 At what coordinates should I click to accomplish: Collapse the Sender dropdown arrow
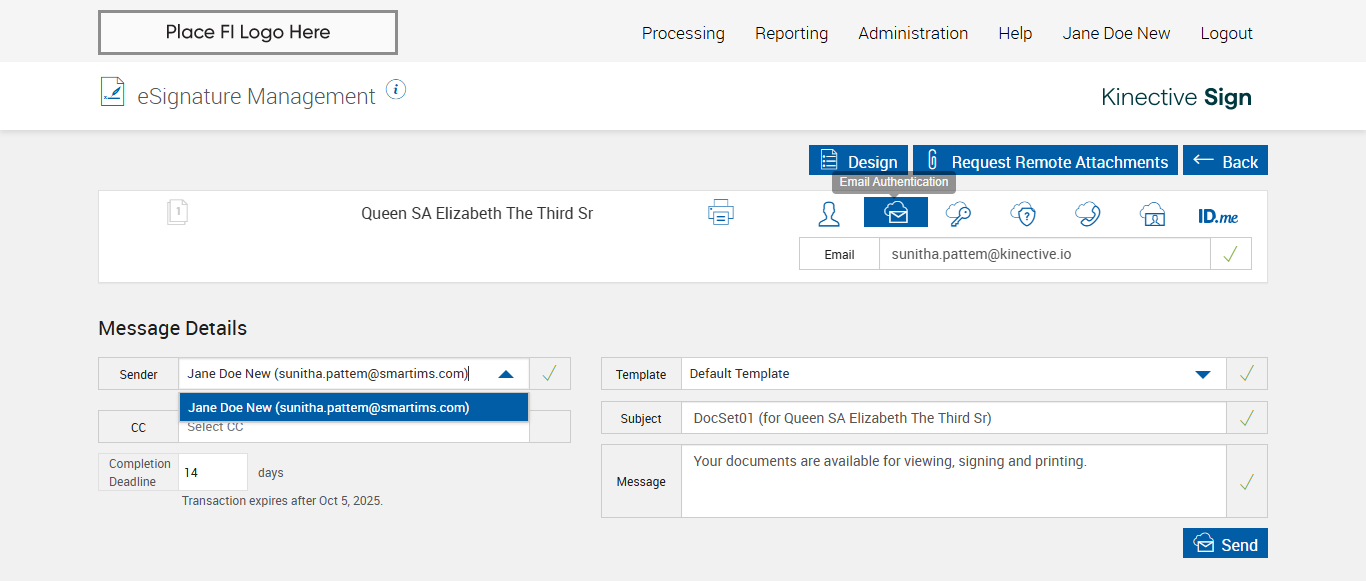click(x=506, y=374)
